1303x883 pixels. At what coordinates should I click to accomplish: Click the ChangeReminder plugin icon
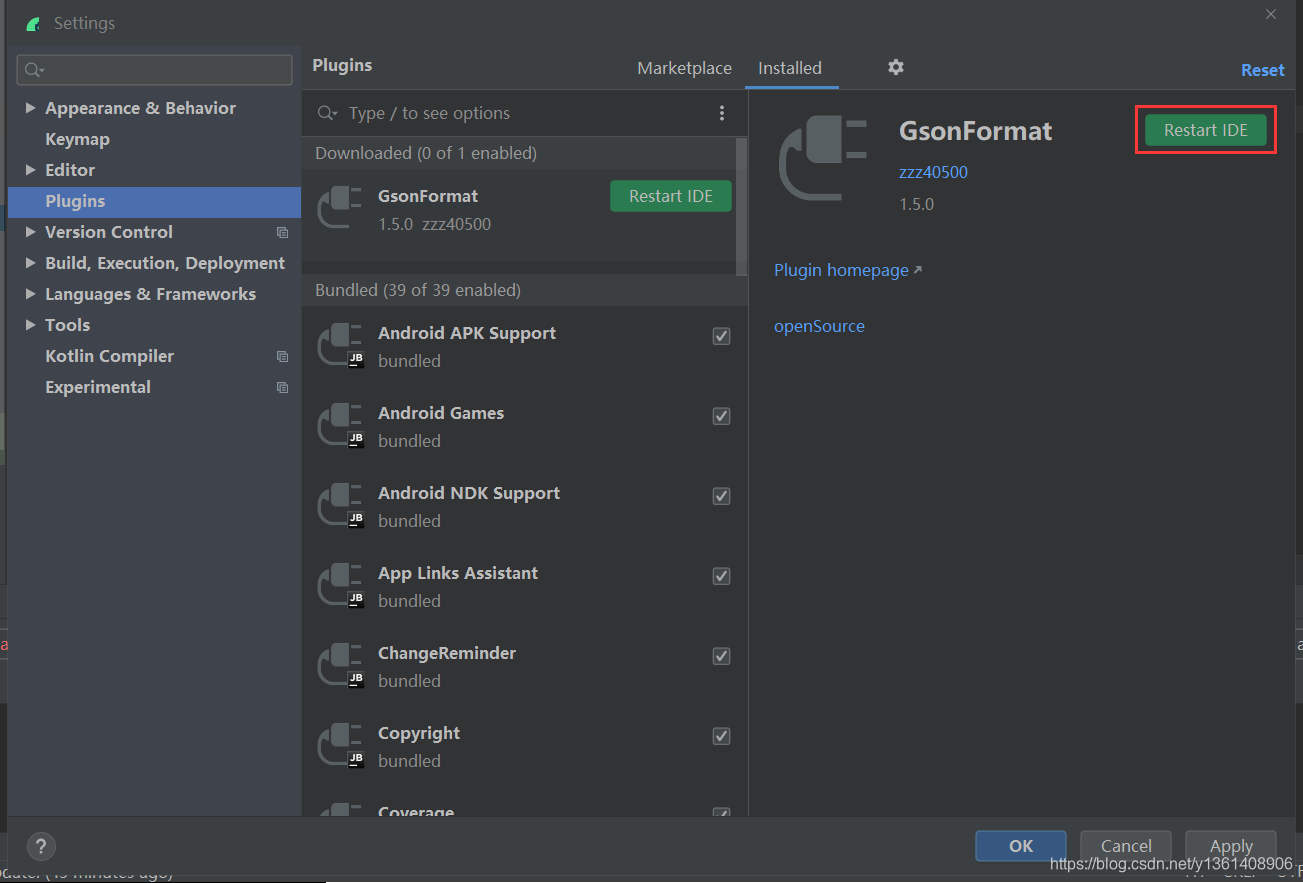[339, 666]
